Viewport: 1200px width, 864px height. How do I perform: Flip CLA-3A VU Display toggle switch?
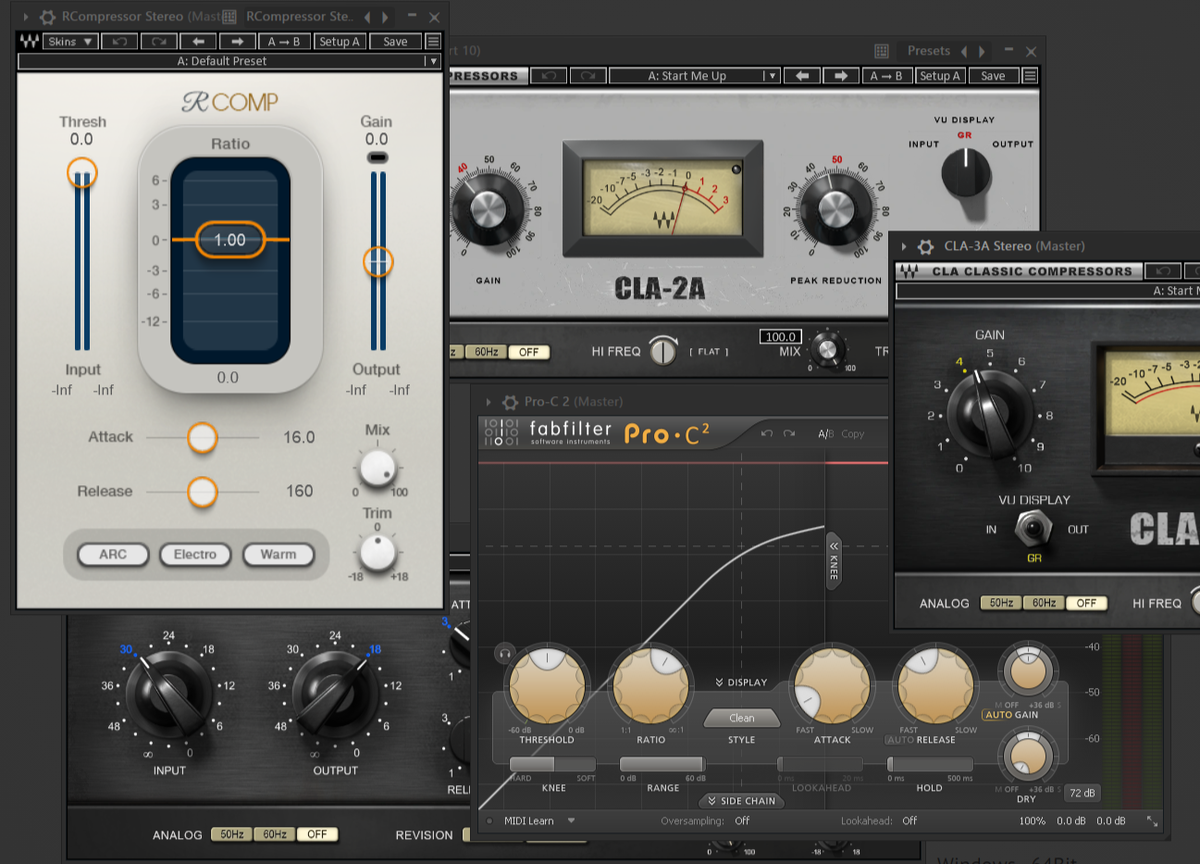1034,529
